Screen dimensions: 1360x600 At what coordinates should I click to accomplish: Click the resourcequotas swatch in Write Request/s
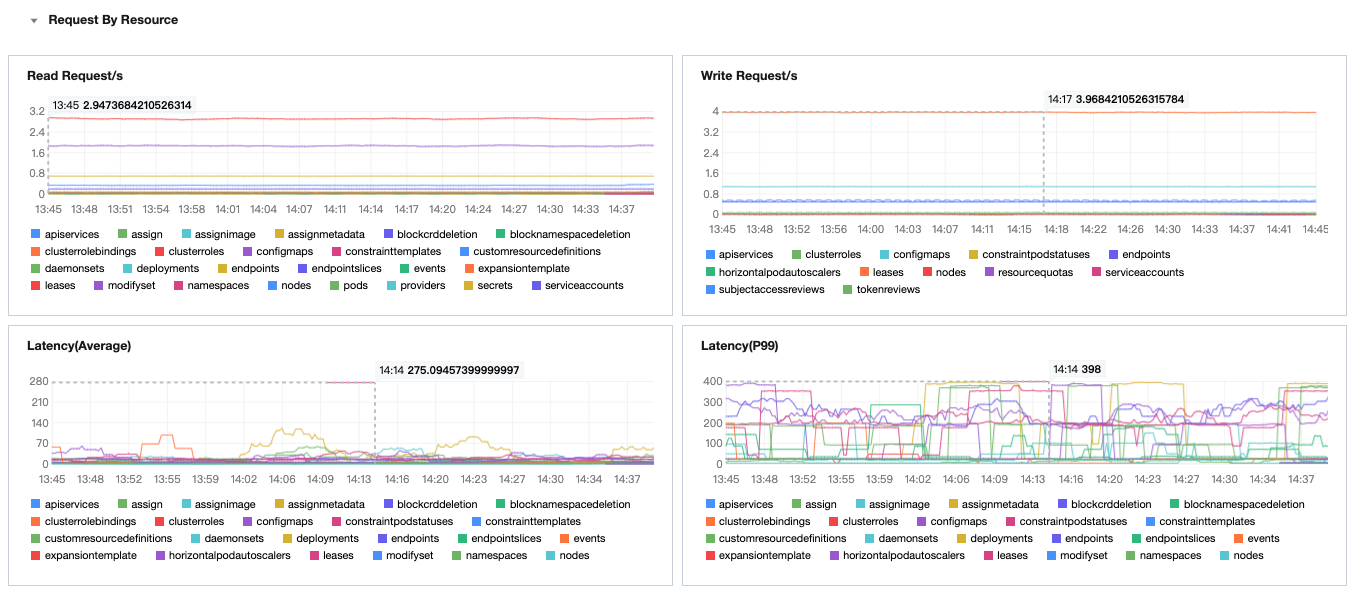[990, 272]
